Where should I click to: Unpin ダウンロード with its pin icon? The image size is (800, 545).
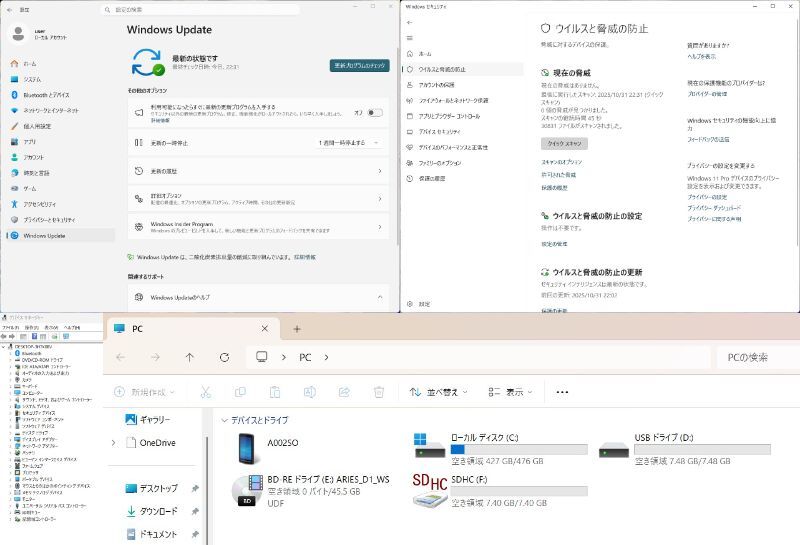[x=195, y=511]
